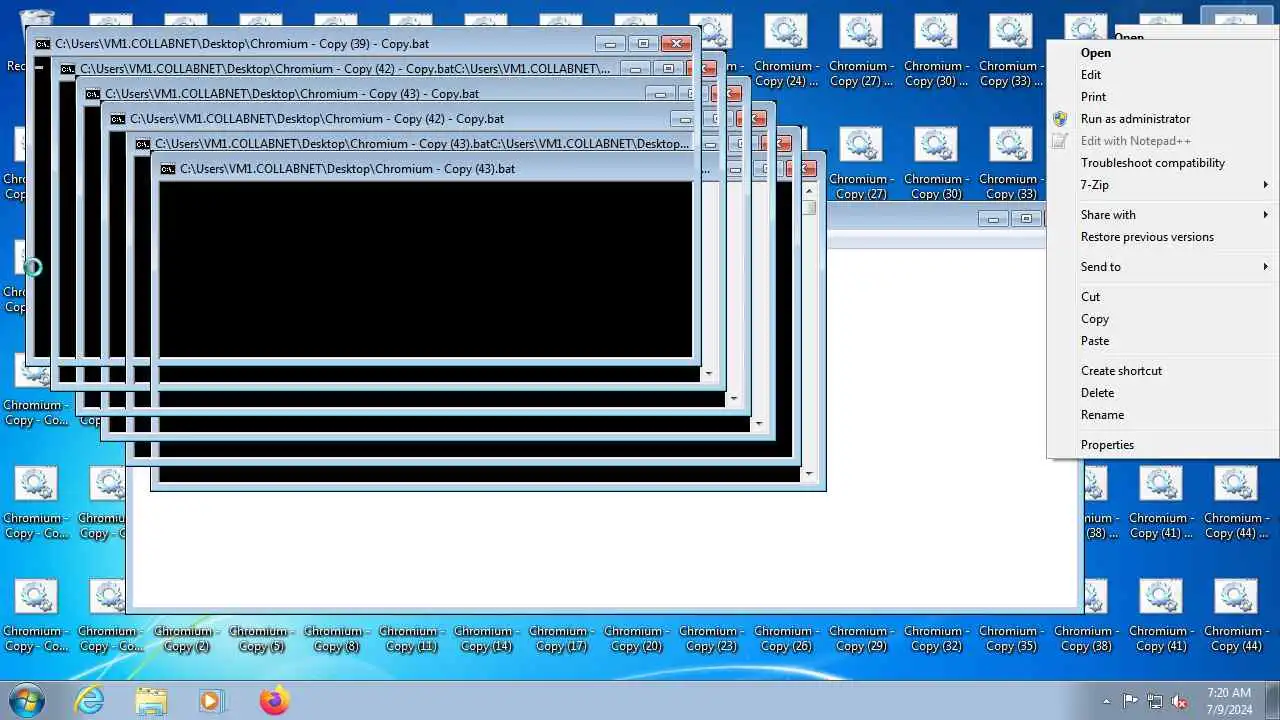This screenshot has width=1280, height=720.
Task: Choose Delete in the context menu
Action: pos(1097,393)
